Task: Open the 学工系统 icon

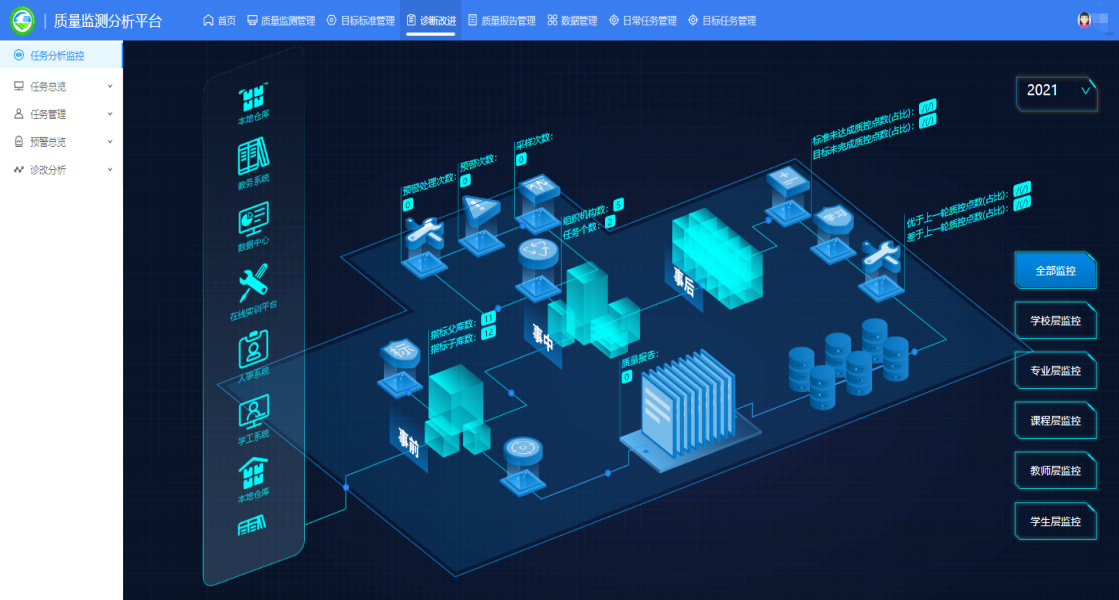Action: click(x=253, y=410)
